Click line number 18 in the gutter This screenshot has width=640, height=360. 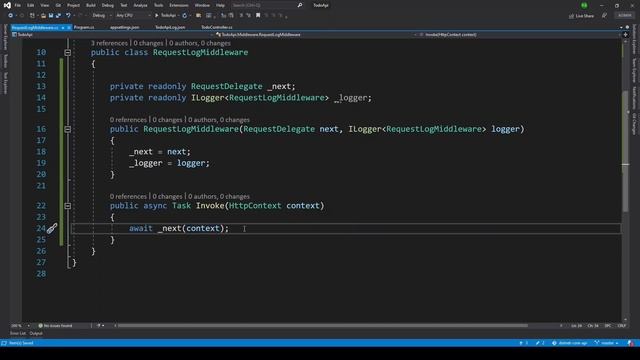[x=41, y=152]
